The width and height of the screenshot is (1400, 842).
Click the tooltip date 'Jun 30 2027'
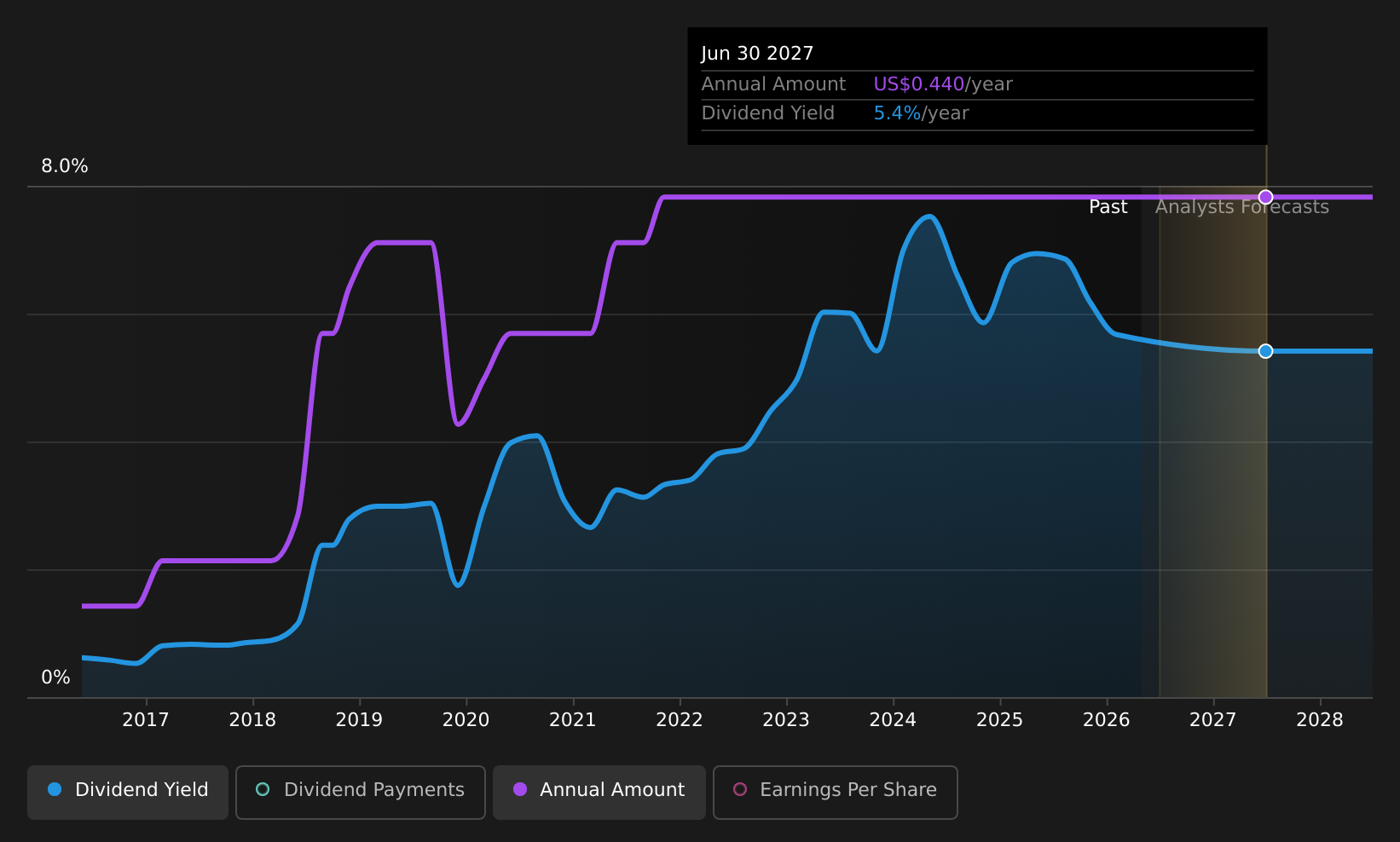(757, 54)
